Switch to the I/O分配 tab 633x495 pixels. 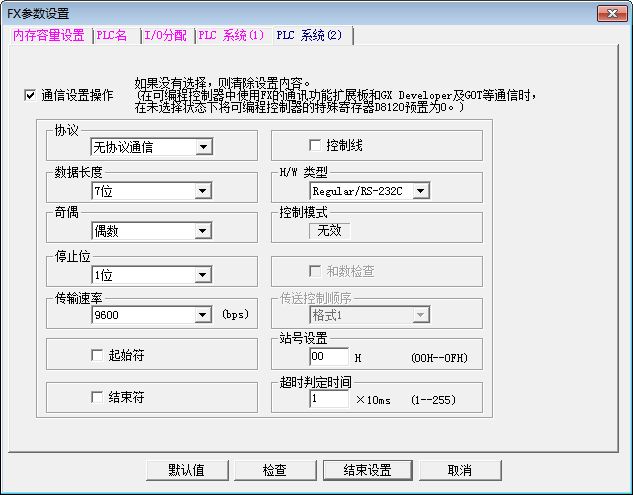click(x=166, y=35)
